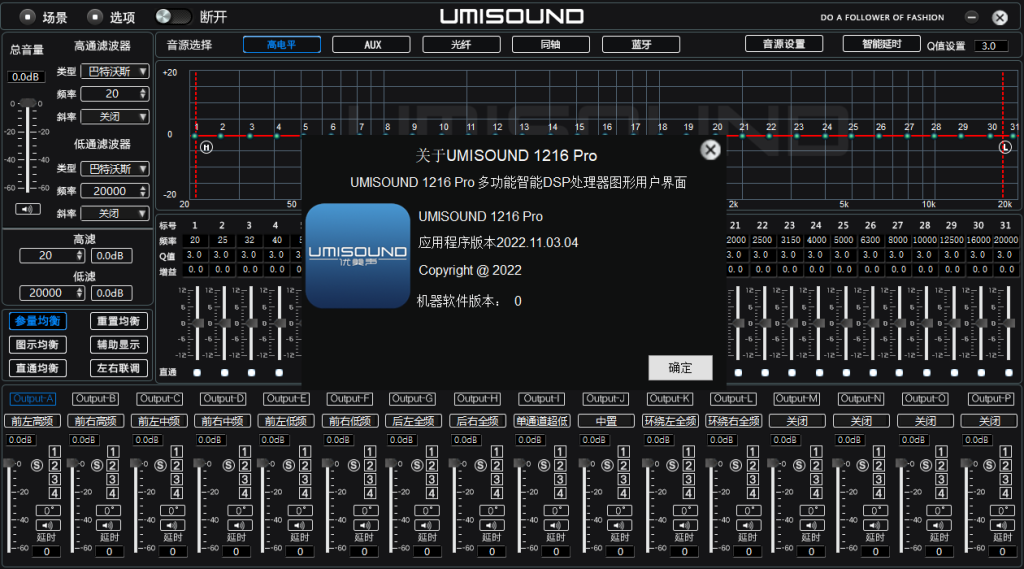Enable 直通 bypass checkbox for band 25
This screenshot has width=1024, height=569.
coord(846,372)
